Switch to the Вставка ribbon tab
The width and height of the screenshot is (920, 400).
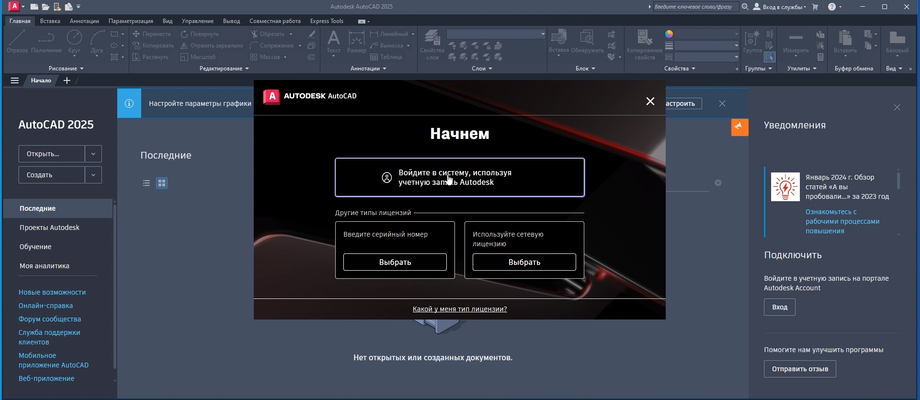click(50, 21)
